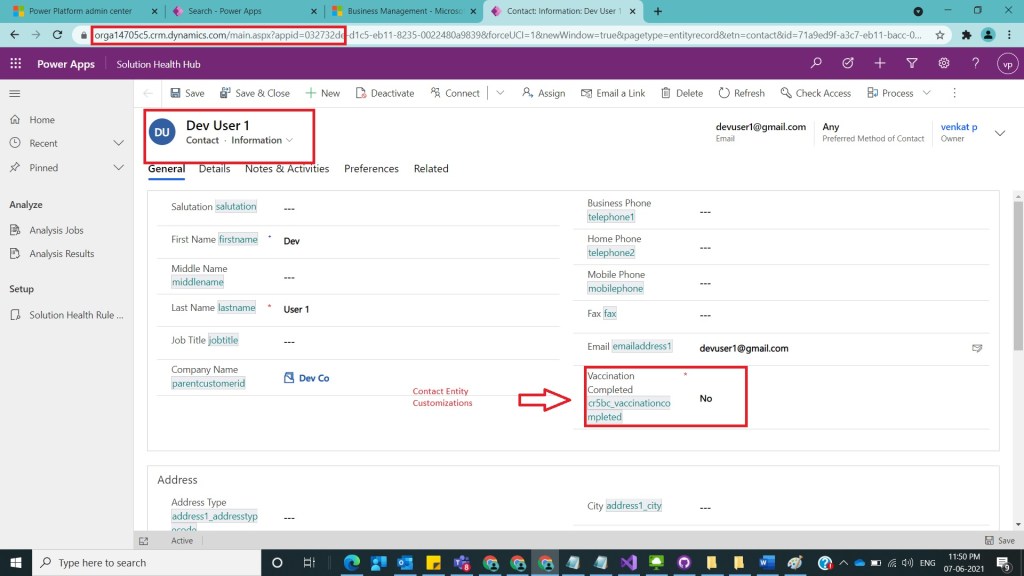Switch to the Notes & Activities tab
Screen dimensions: 1024x576
click(x=287, y=169)
